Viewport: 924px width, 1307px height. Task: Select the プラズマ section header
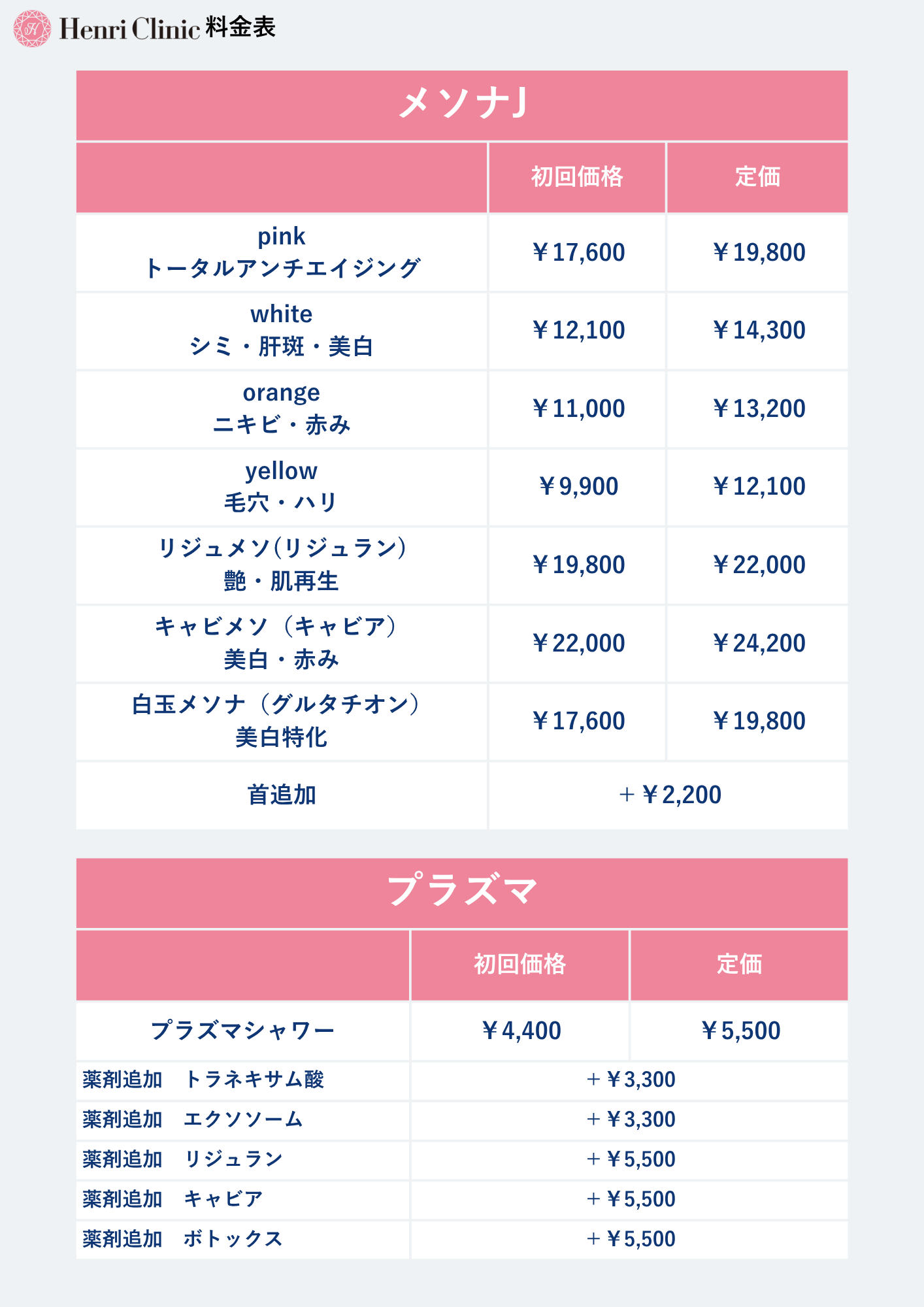(x=462, y=893)
